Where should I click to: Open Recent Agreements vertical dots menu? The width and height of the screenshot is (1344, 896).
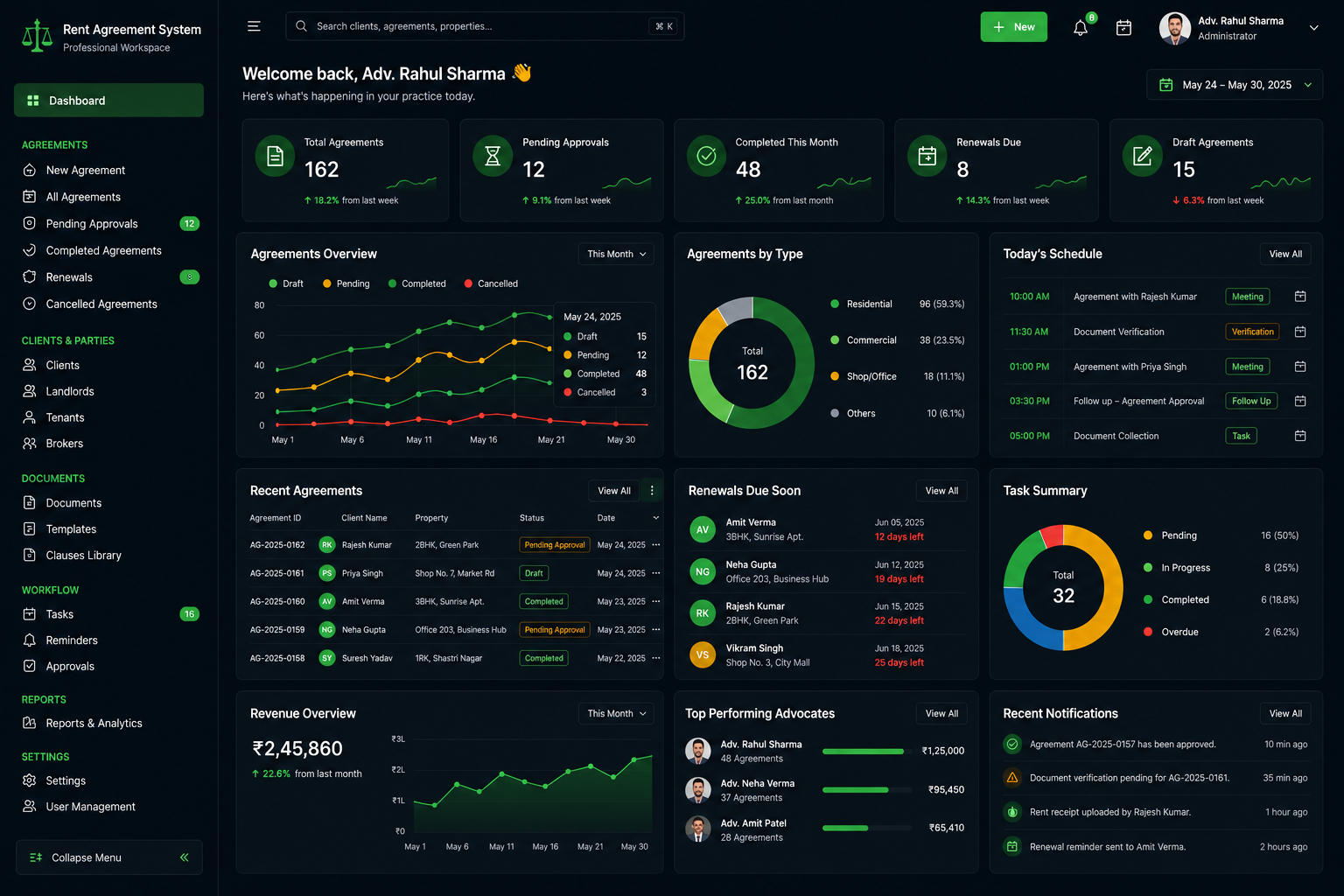tap(652, 491)
